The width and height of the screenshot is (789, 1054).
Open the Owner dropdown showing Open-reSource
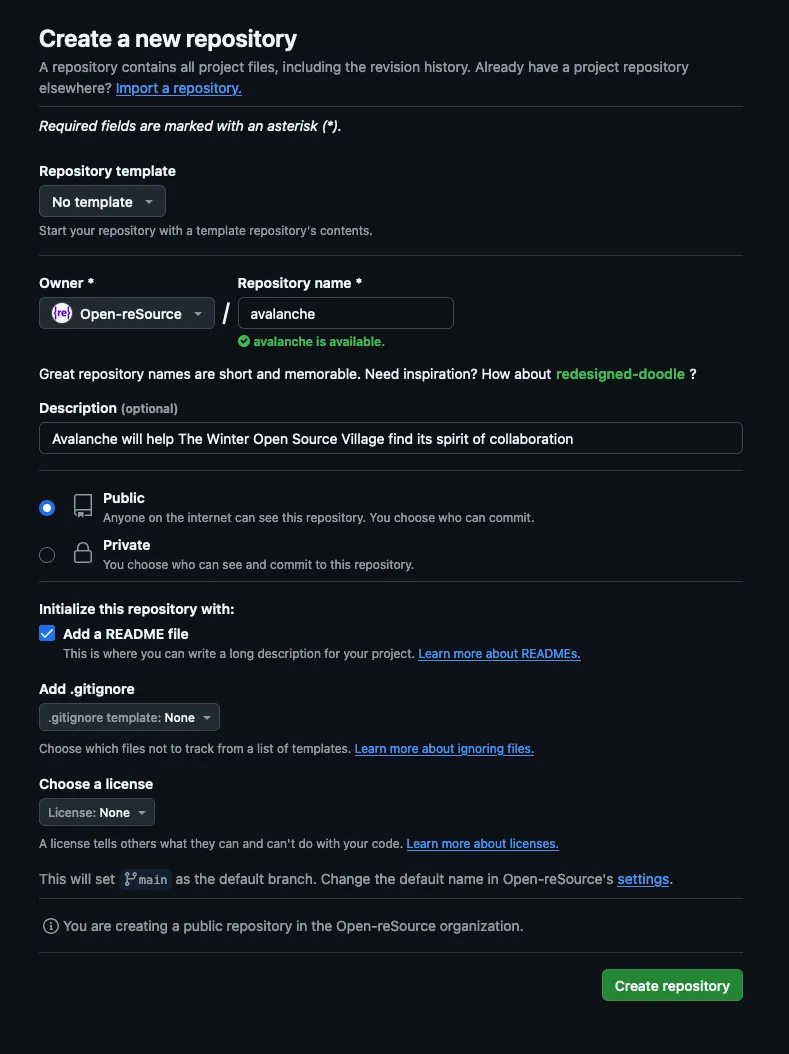127,314
